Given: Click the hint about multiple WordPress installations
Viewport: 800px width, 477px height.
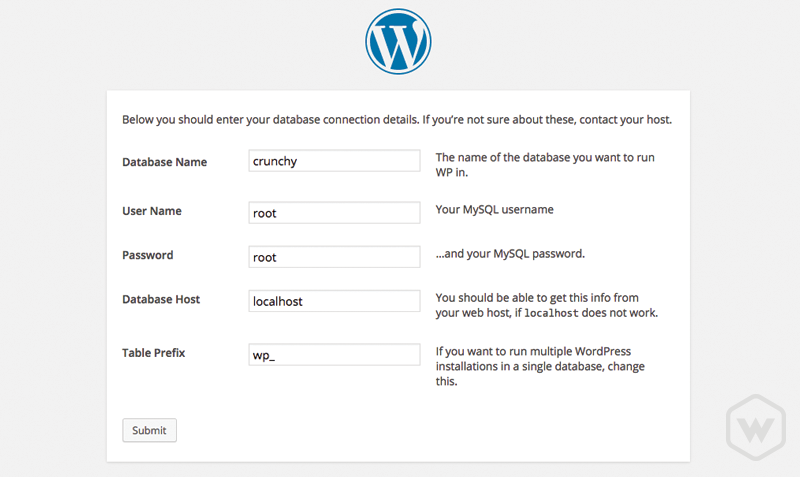Looking at the screenshot, I should (540, 366).
